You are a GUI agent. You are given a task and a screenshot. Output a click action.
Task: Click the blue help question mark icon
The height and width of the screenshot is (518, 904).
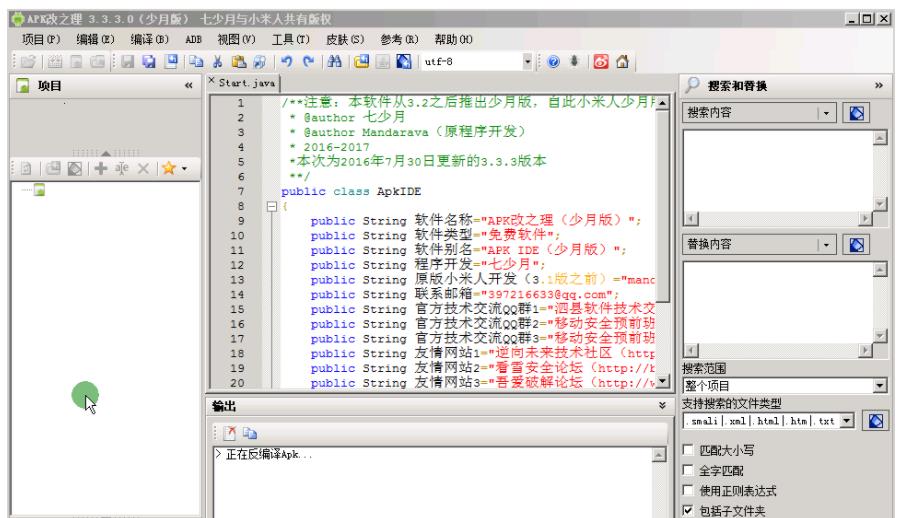click(553, 62)
